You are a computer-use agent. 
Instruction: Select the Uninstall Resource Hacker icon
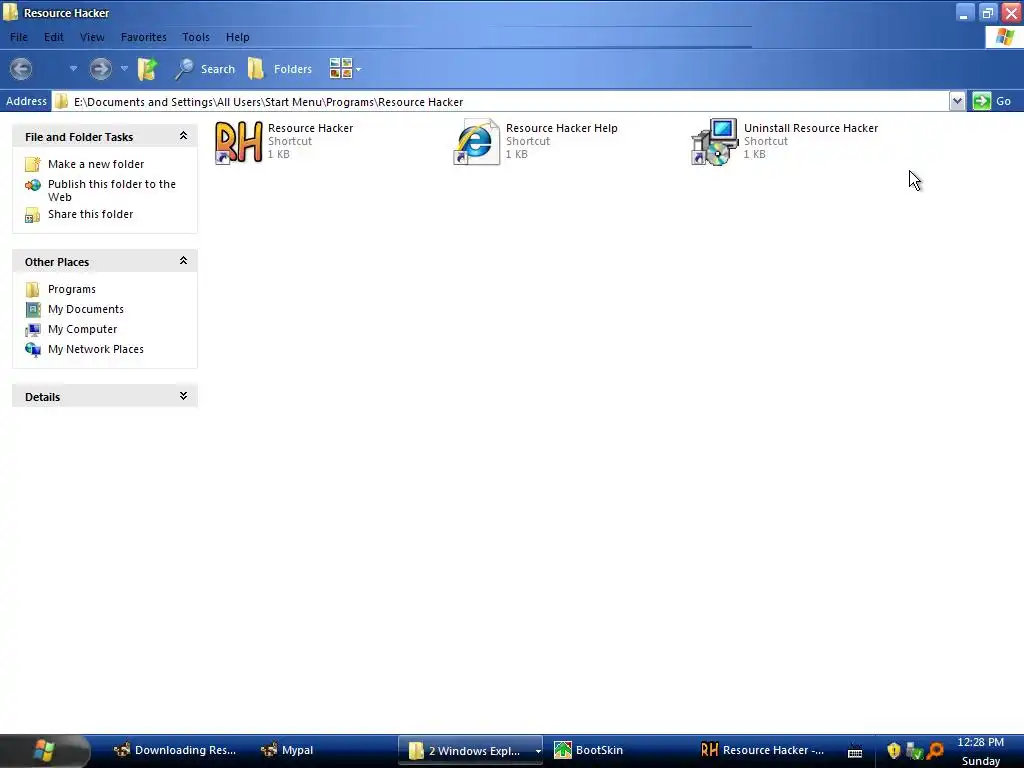pyautogui.click(x=714, y=142)
